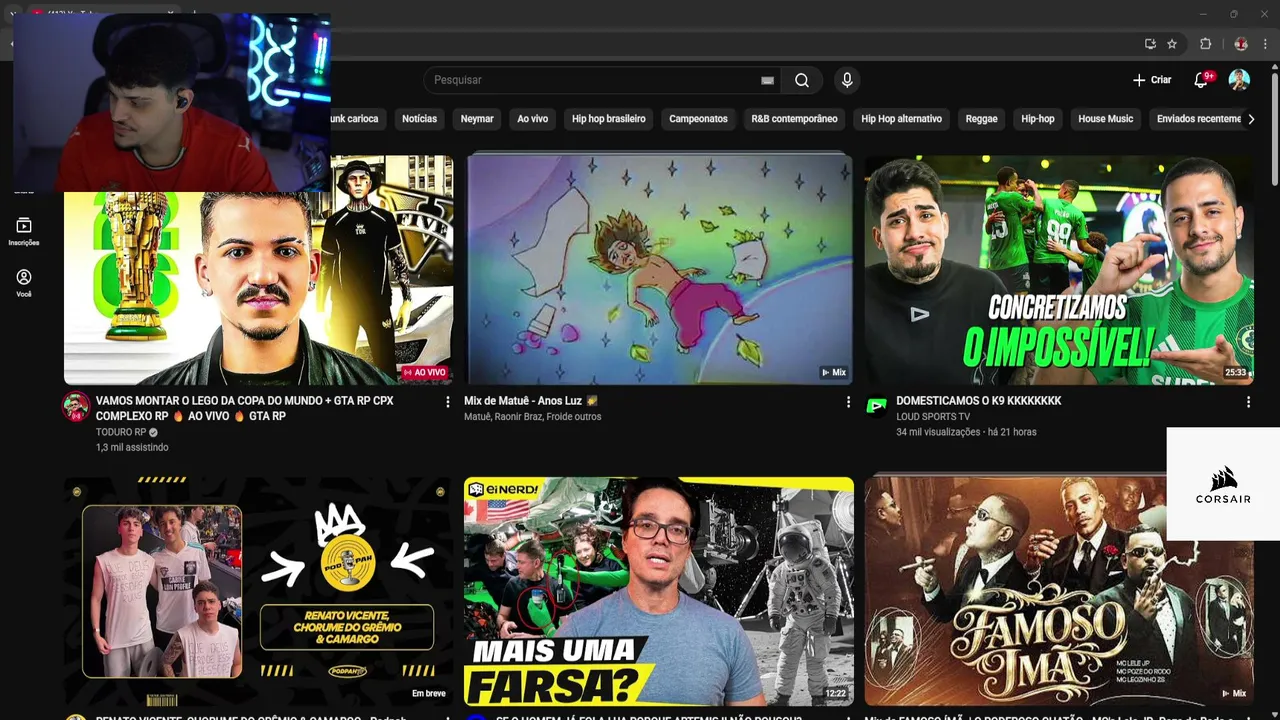Select the Ao vivo filter chip
This screenshot has width=1280, height=720.
(x=532, y=119)
